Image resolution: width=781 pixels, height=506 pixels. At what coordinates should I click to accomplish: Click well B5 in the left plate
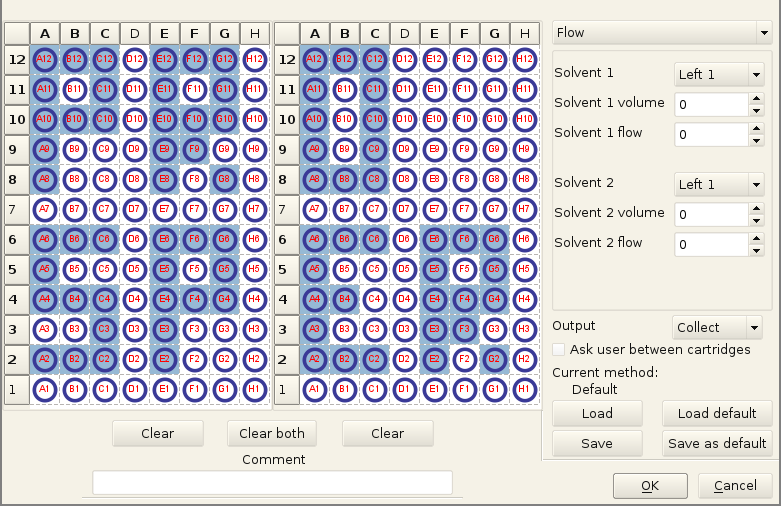coord(75,269)
